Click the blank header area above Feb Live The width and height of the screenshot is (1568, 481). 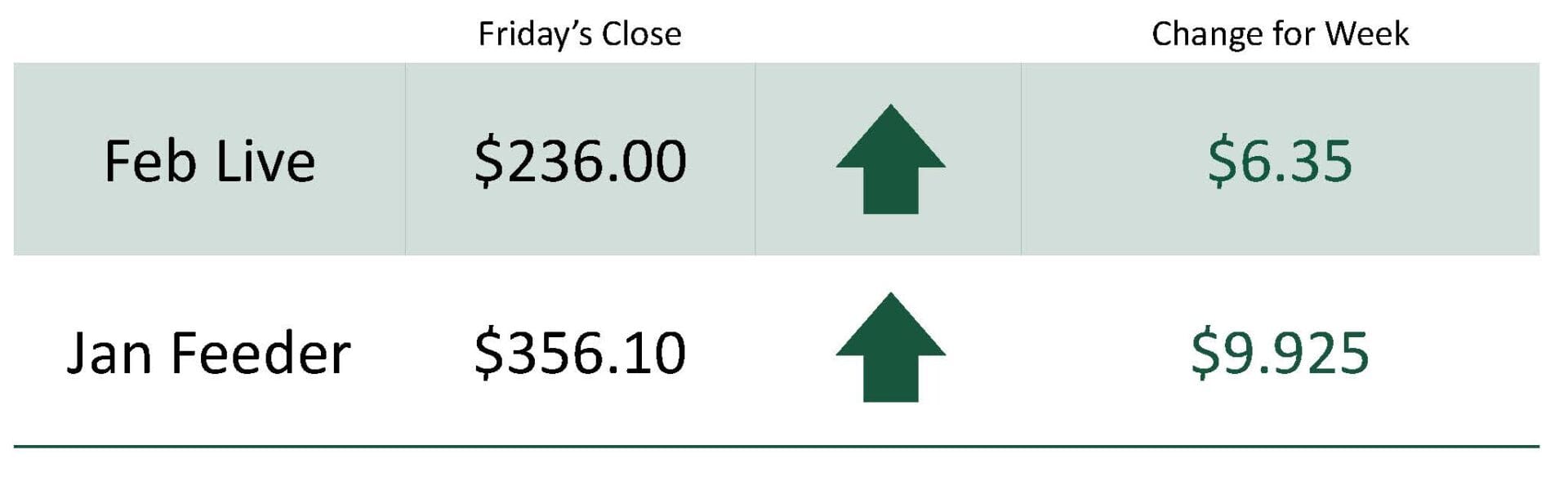coord(209,33)
